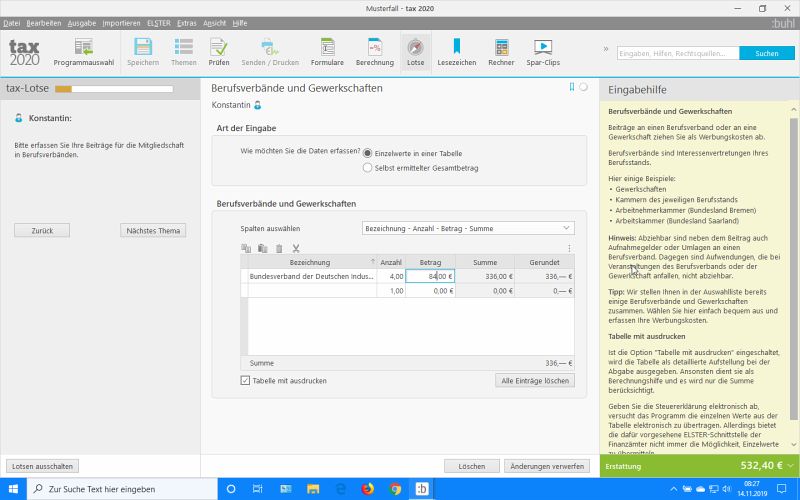
Task: Launch the Rechner calculator tool
Action: coord(501,52)
